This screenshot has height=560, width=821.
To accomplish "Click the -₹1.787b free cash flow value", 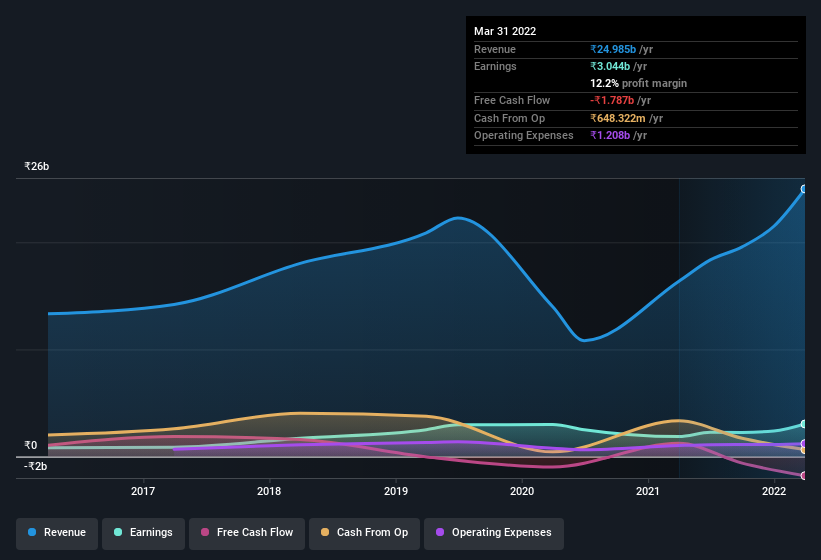I will [x=612, y=100].
